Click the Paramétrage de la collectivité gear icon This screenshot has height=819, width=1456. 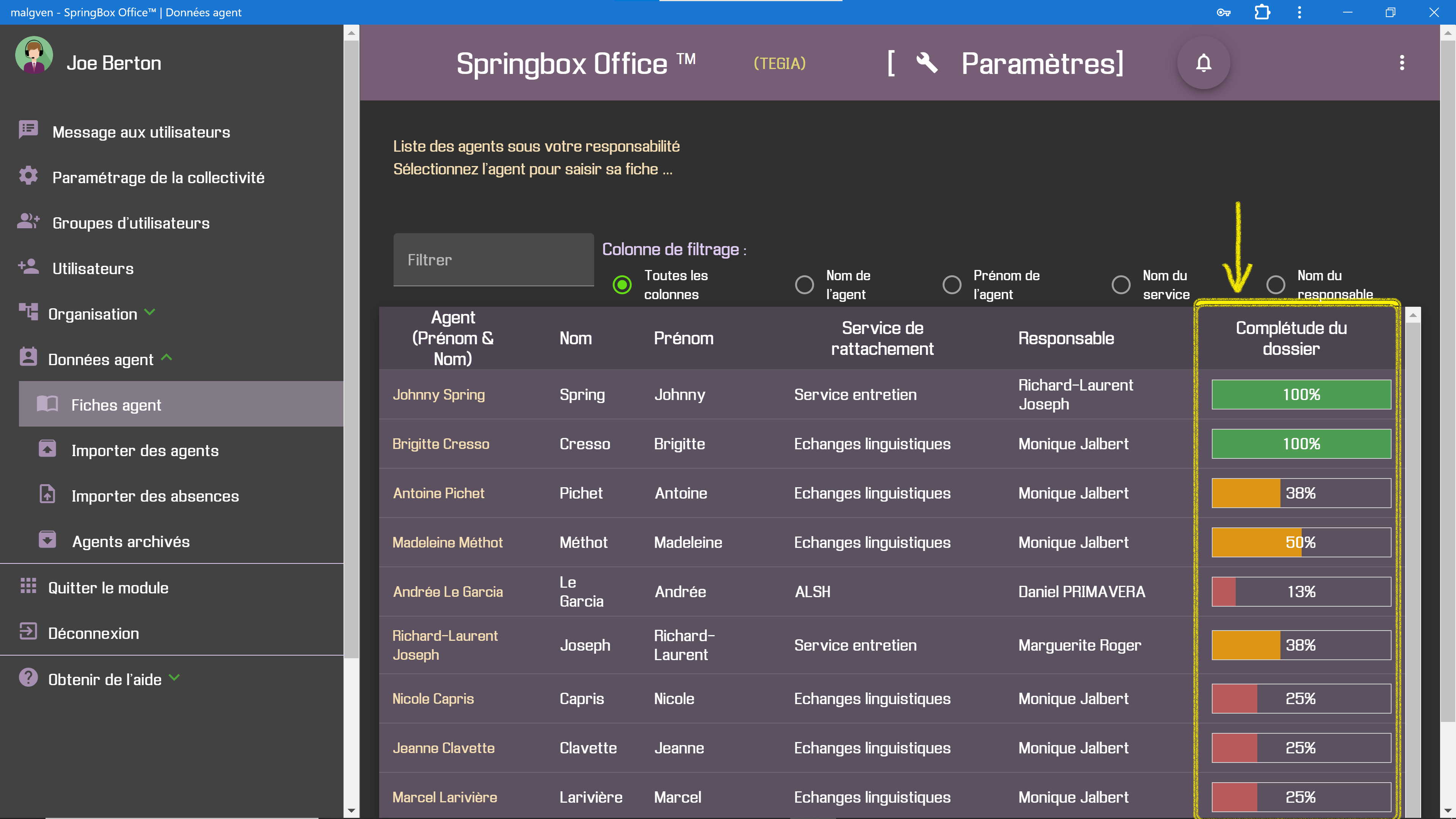pos(28,175)
